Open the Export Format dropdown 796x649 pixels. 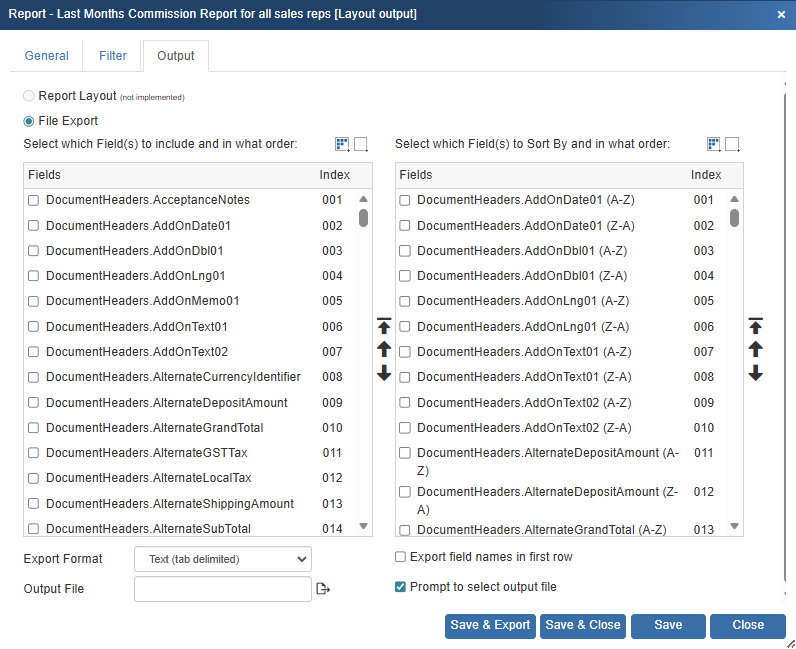pyautogui.click(x=223, y=559)
